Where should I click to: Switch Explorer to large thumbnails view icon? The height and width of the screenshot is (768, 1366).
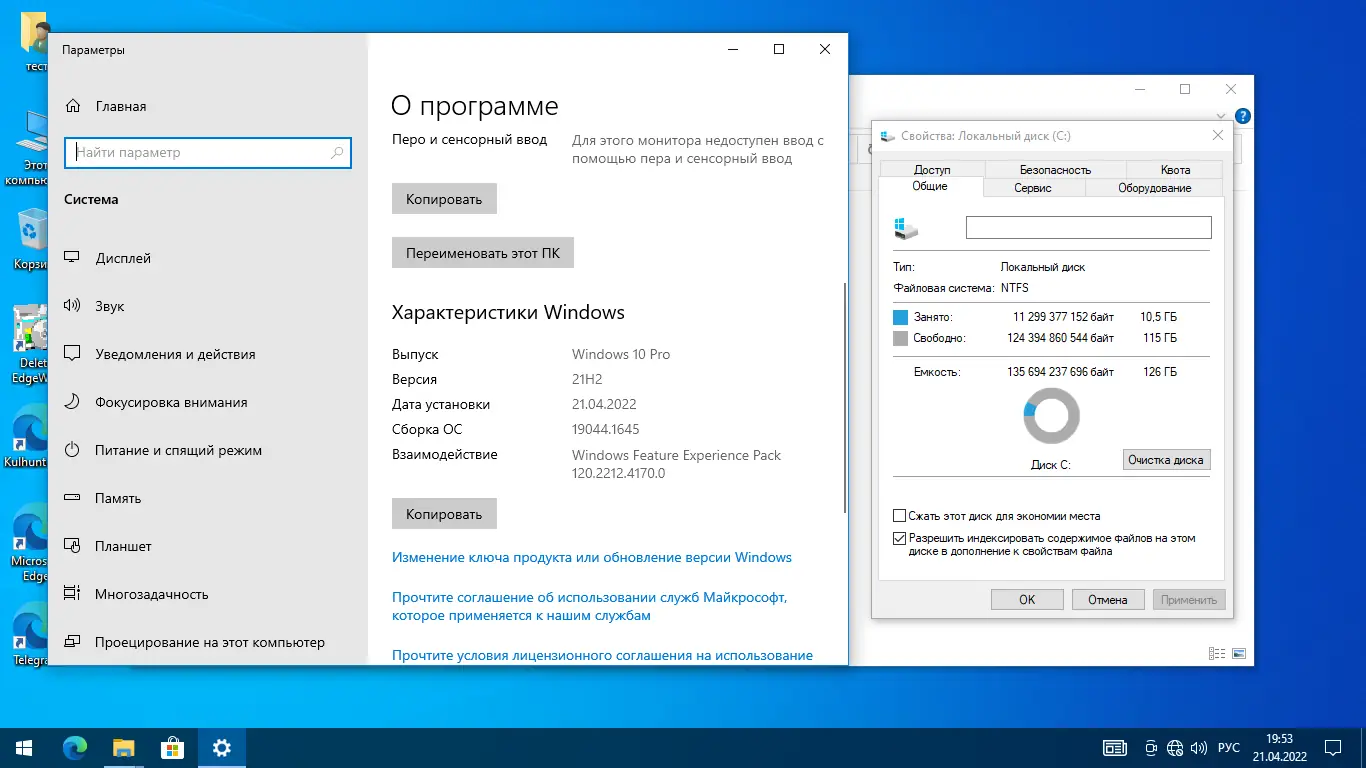tap(1239, 654)
